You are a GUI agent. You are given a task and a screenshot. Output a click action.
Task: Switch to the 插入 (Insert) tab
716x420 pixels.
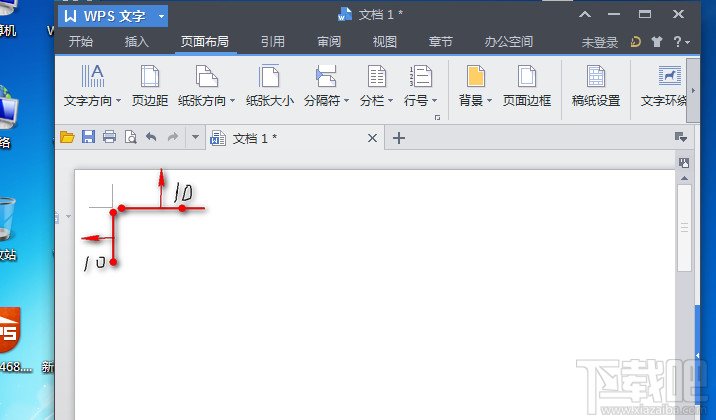click(x=137, y=42)
